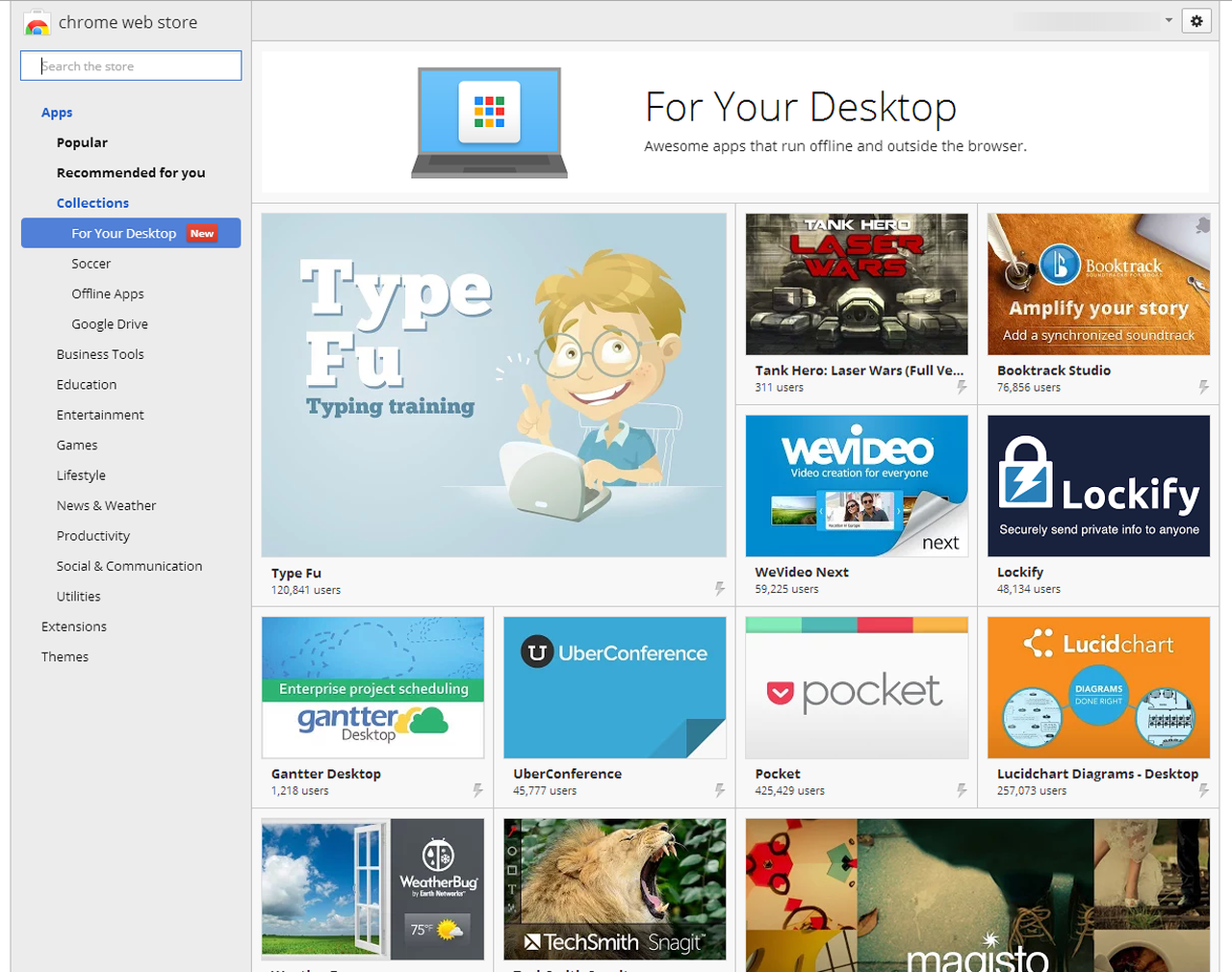Go to Extensions section

tap(74, 627)
